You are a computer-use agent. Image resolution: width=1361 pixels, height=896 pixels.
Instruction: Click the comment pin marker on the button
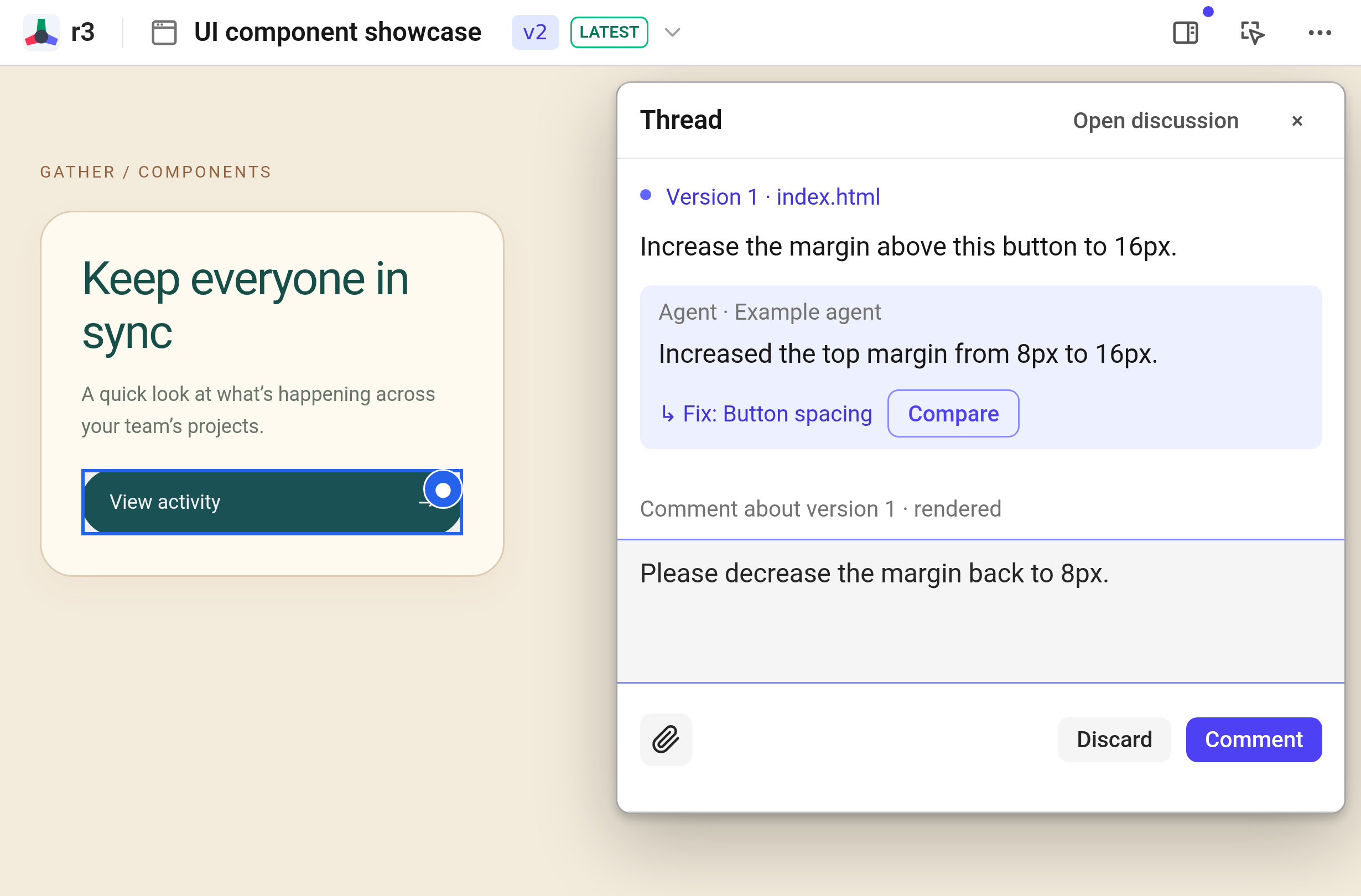[443, 489]
